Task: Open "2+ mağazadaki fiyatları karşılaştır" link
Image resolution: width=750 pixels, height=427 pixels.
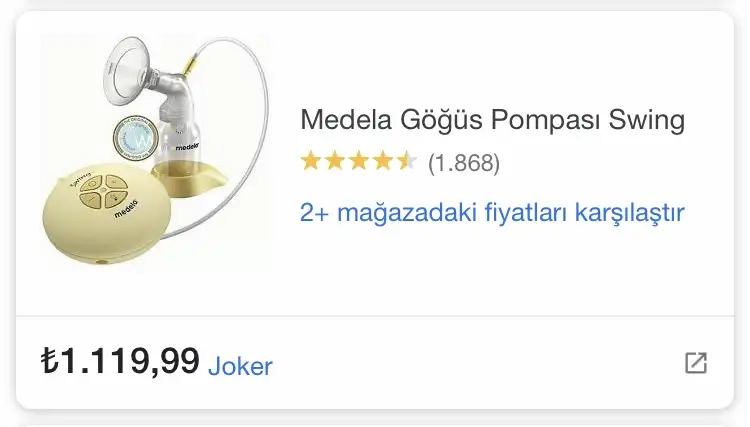Action: 492,212
